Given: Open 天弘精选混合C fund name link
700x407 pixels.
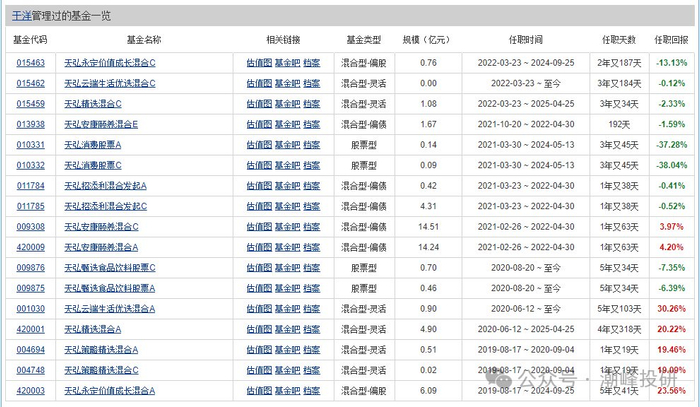Looking at the screenshot, I should (x=93, y=104).
